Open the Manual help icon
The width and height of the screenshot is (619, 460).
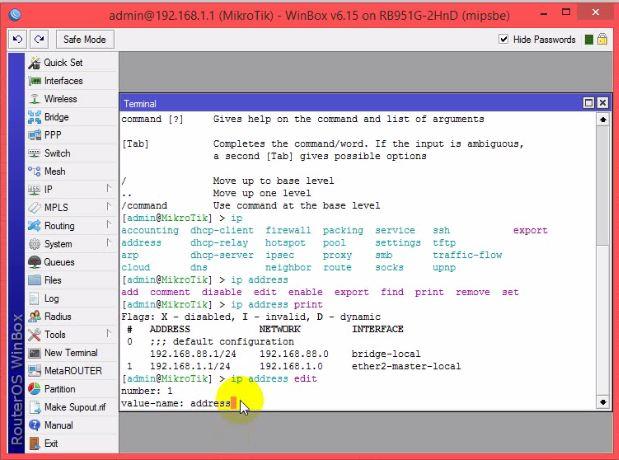(x=34, y=425)
